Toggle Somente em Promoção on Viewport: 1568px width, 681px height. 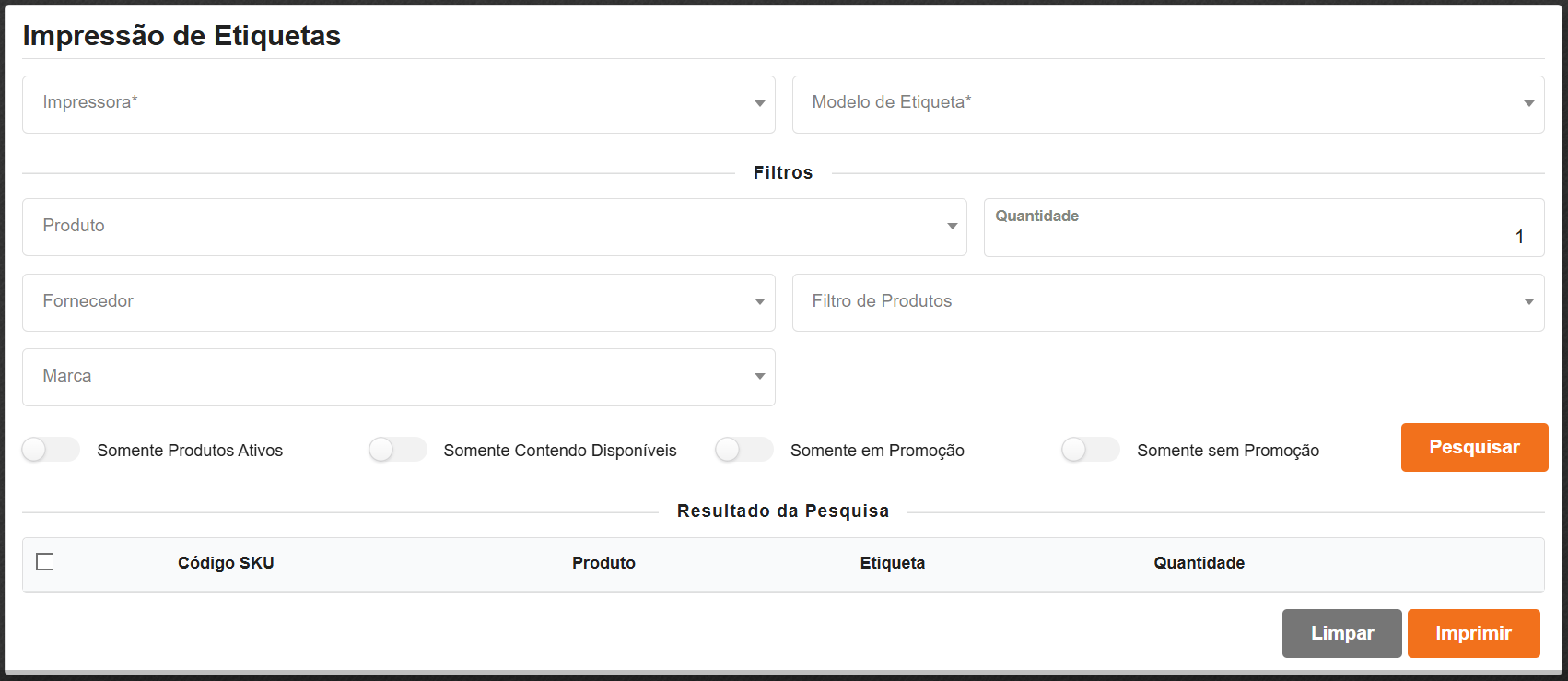743,450
